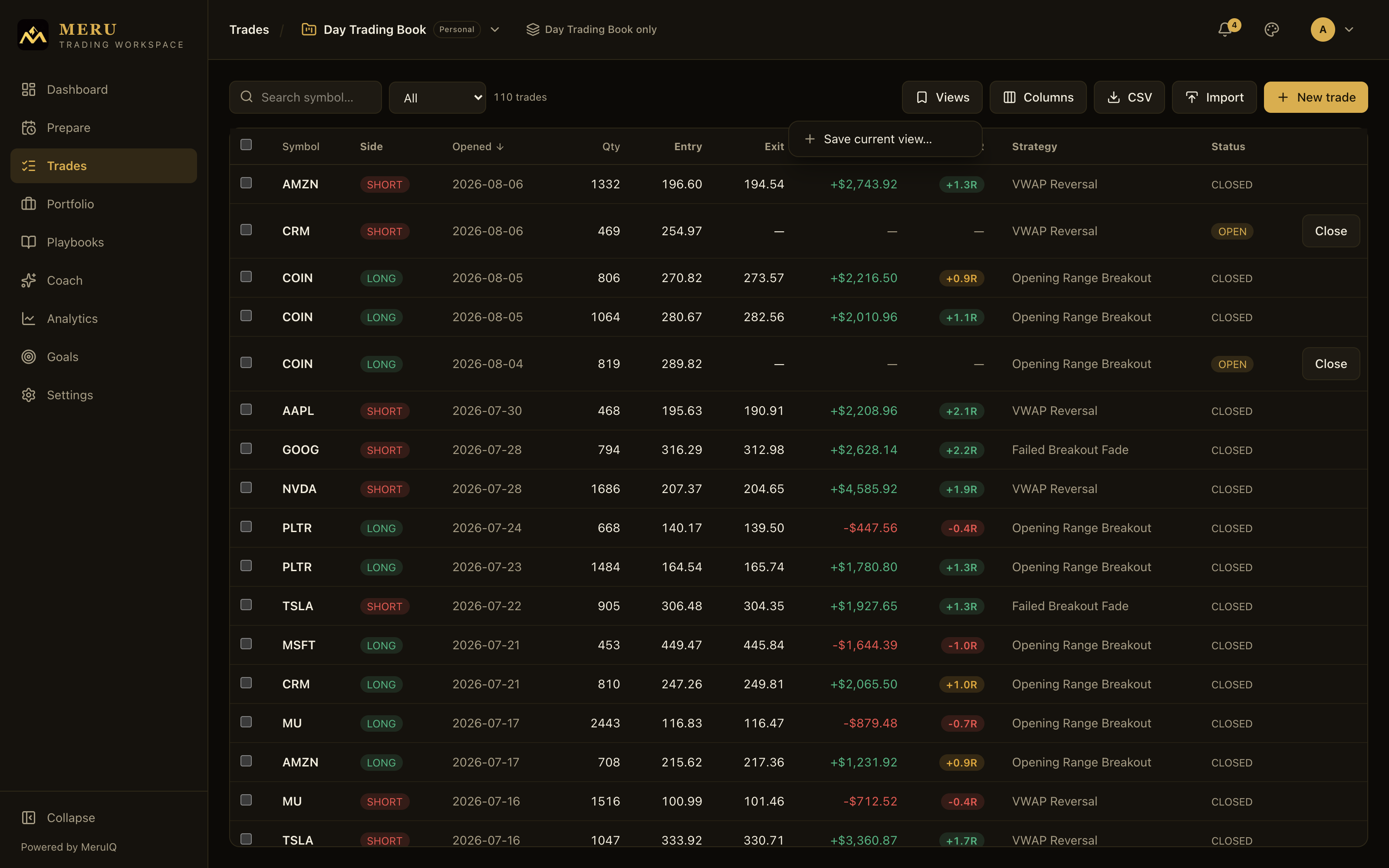
Task: Click the Side column header
Action: pos(372,146)
